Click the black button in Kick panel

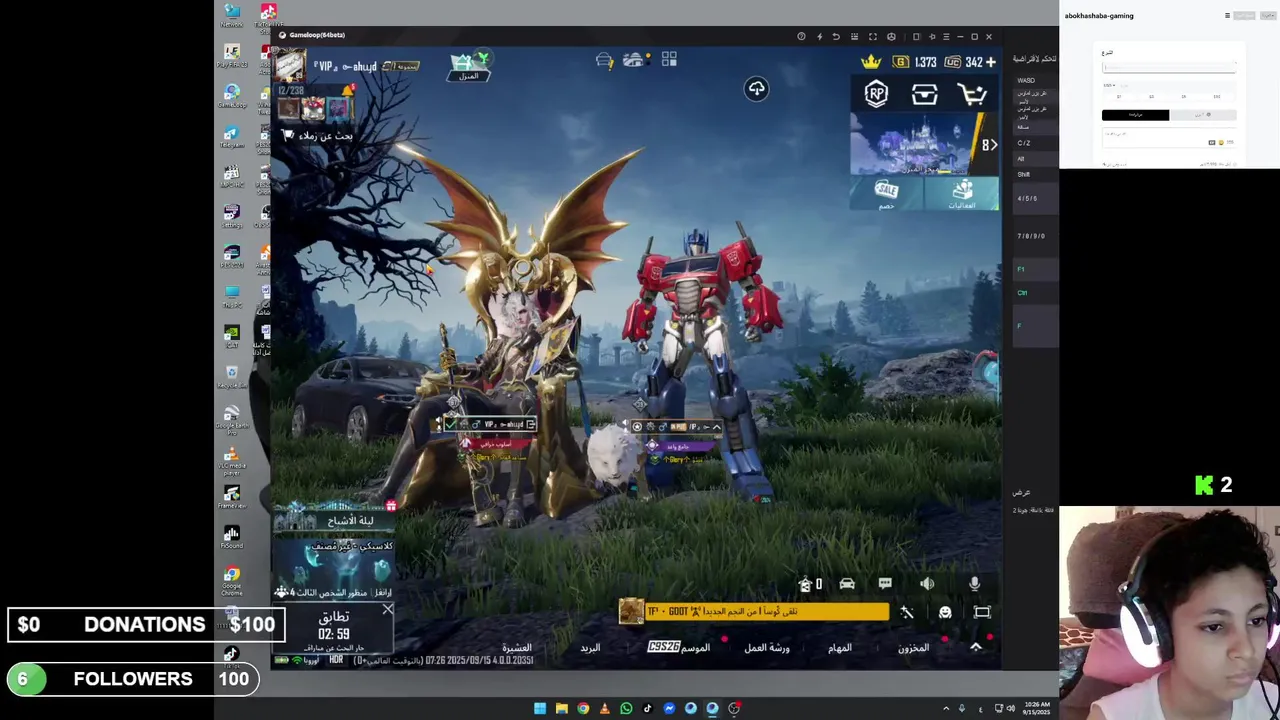1135,115
